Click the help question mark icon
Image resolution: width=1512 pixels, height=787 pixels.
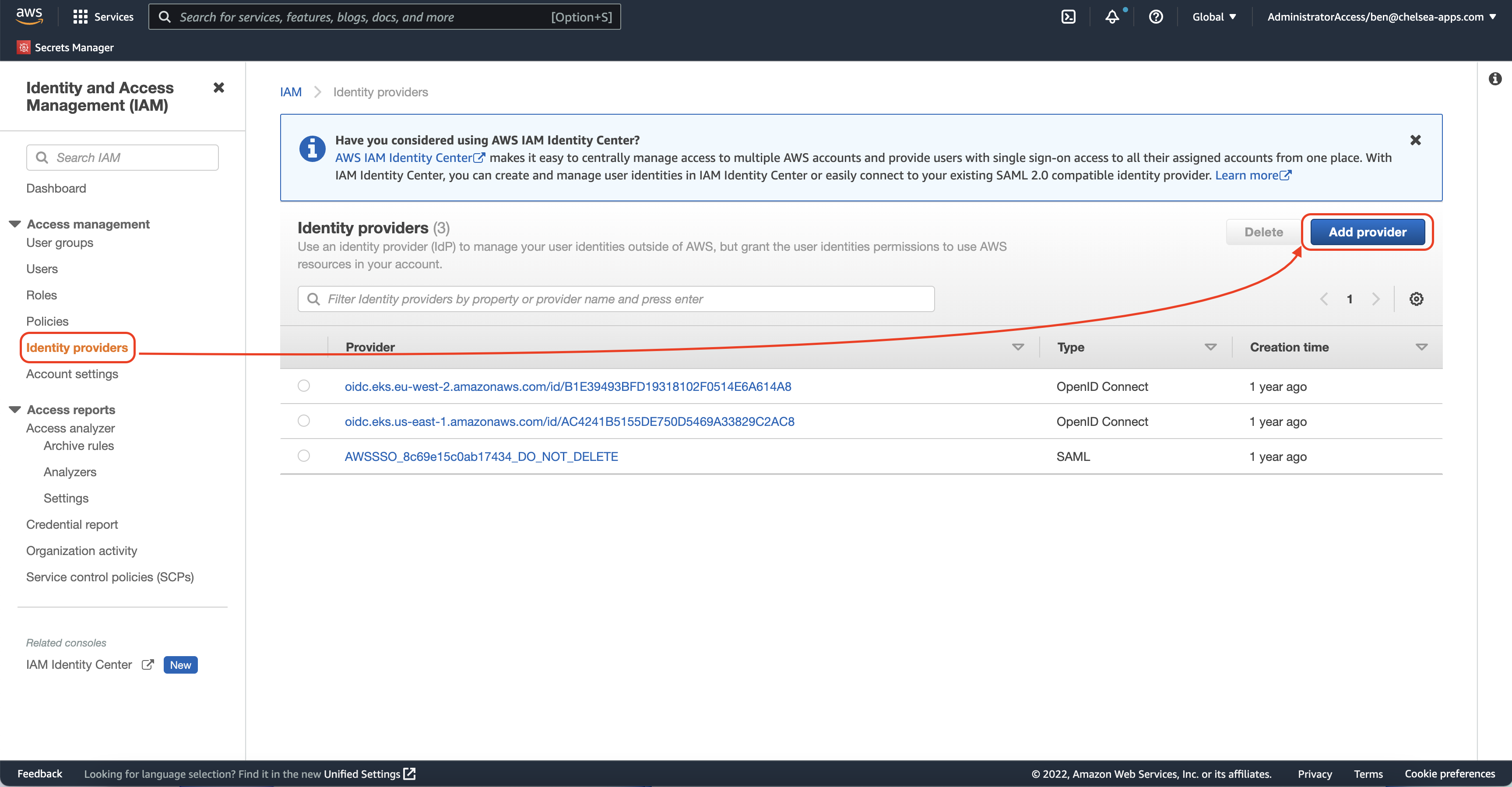coord(1156,17)
